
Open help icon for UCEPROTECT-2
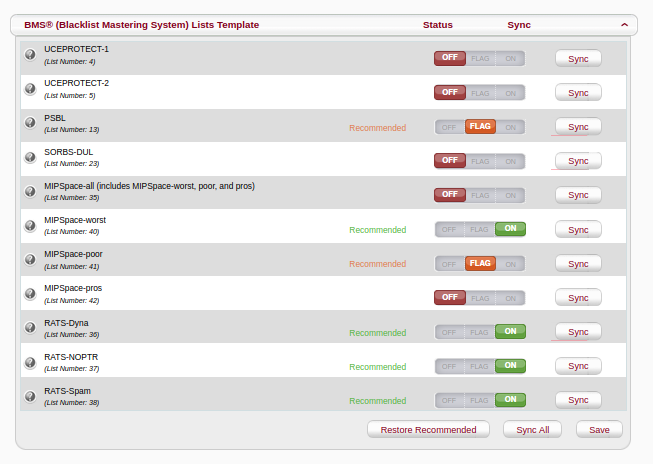30,89
